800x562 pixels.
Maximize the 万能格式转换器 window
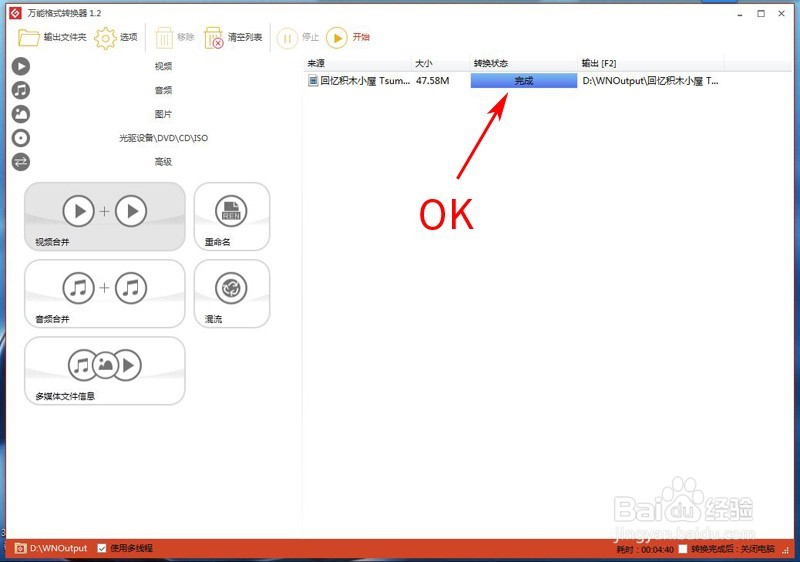tap(761, 14)
